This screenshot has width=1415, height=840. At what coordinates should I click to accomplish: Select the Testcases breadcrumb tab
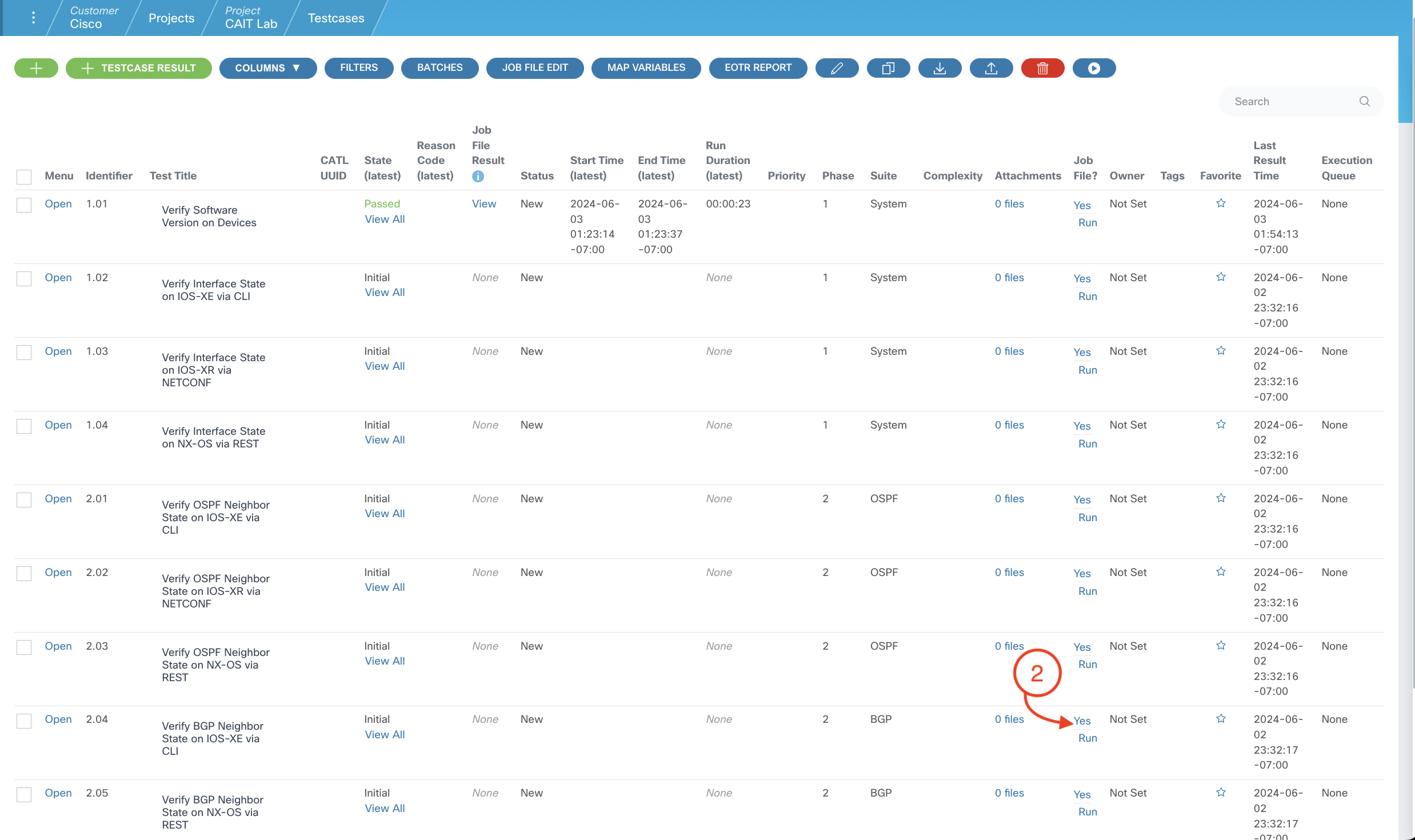tap(335, 18)
